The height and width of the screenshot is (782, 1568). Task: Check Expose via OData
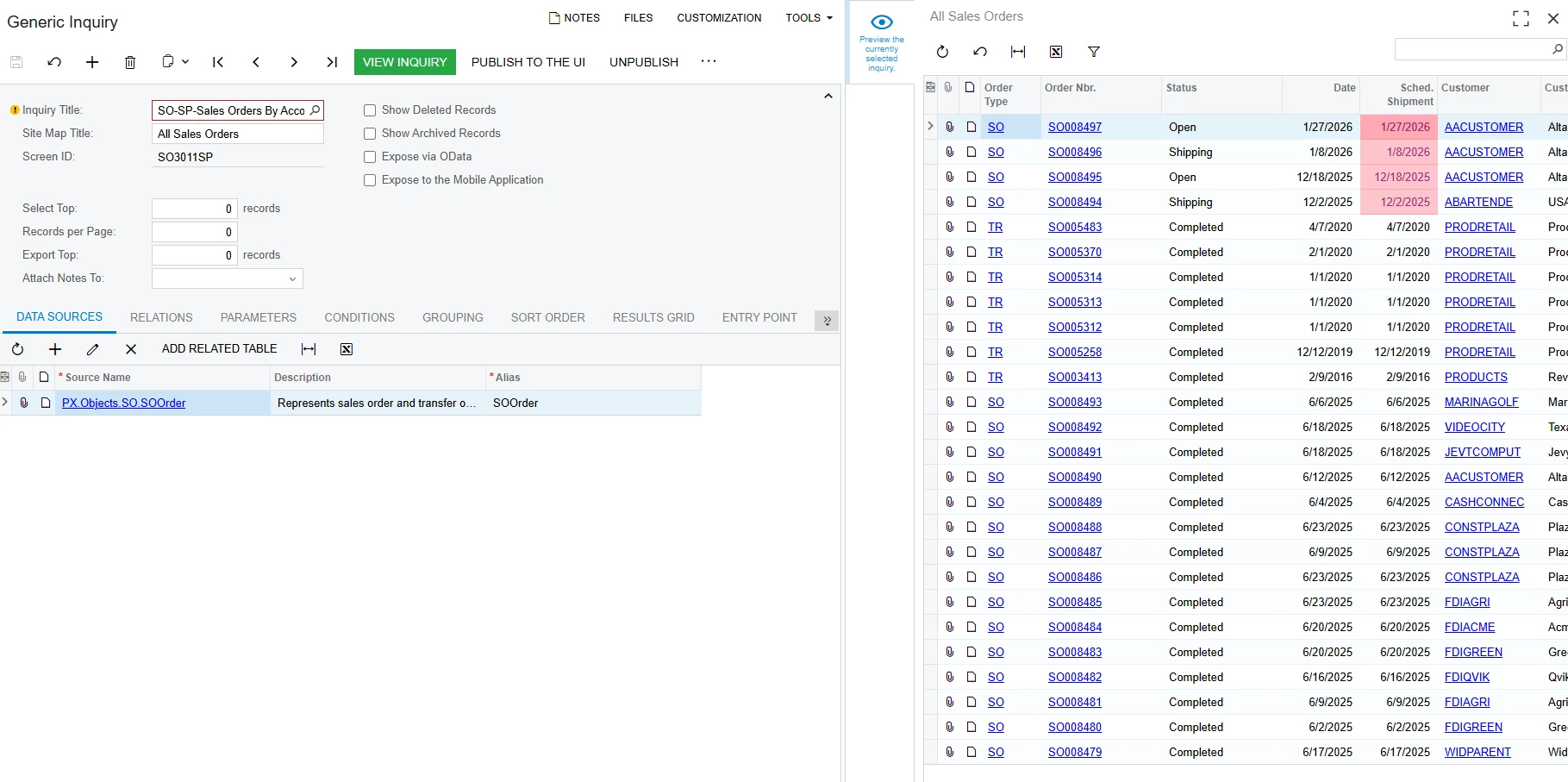coord(370,157)
